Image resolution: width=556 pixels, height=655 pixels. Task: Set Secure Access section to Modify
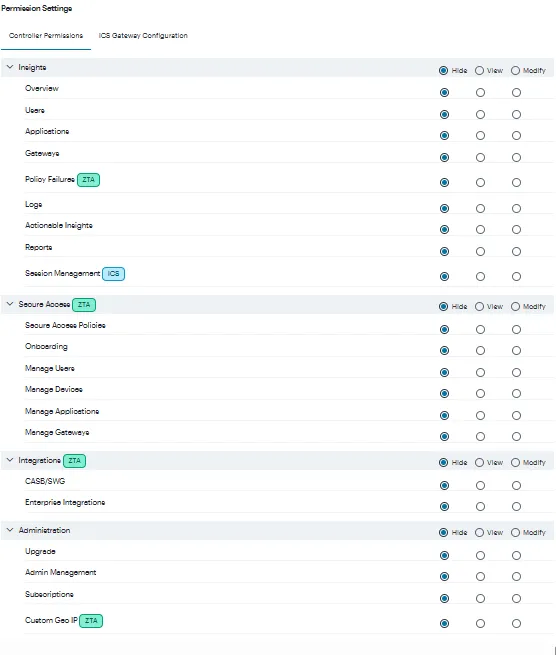[515, 307]
